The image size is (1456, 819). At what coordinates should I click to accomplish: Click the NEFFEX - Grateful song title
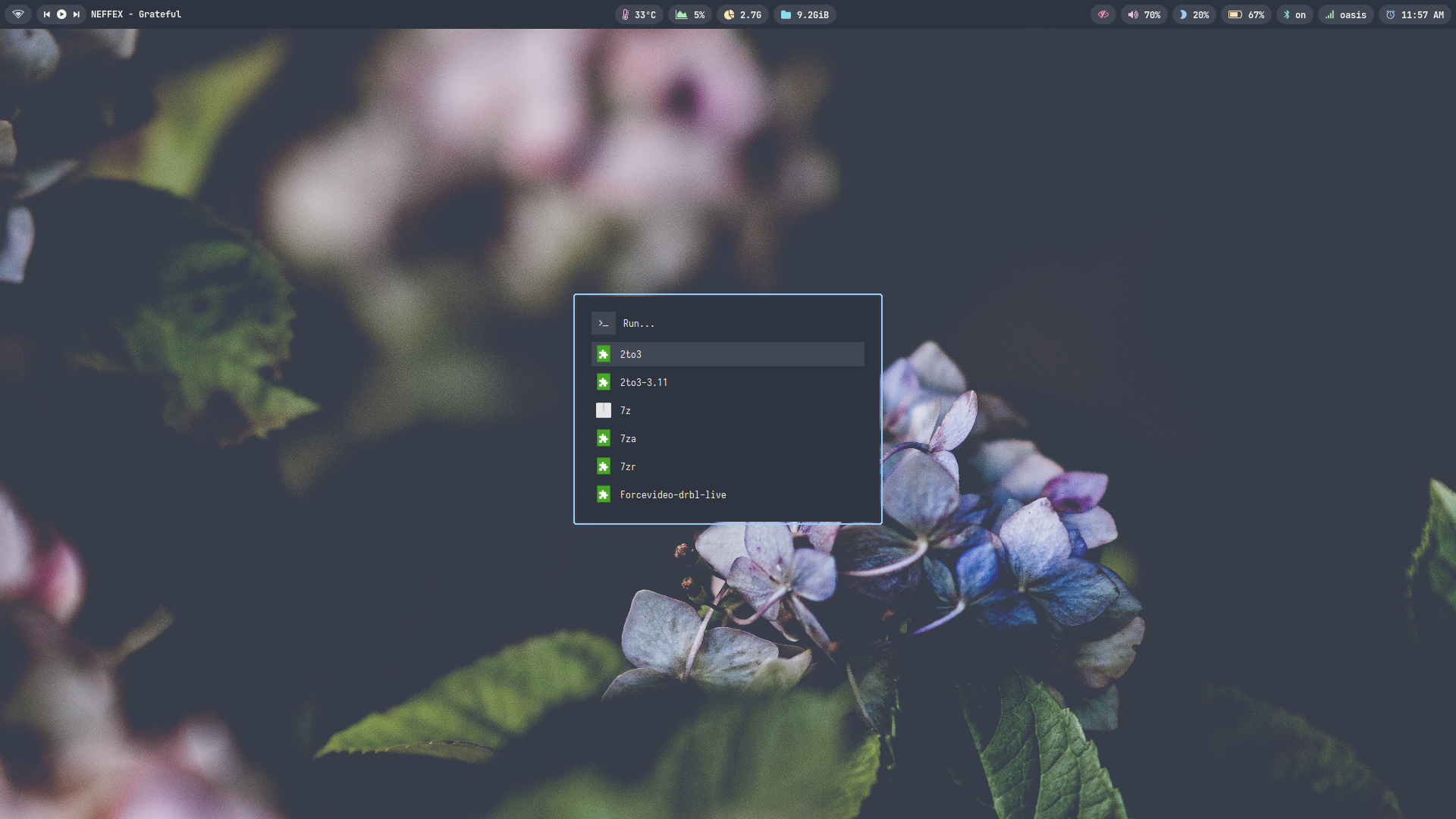pyautogui.click(x=136, y=14)
